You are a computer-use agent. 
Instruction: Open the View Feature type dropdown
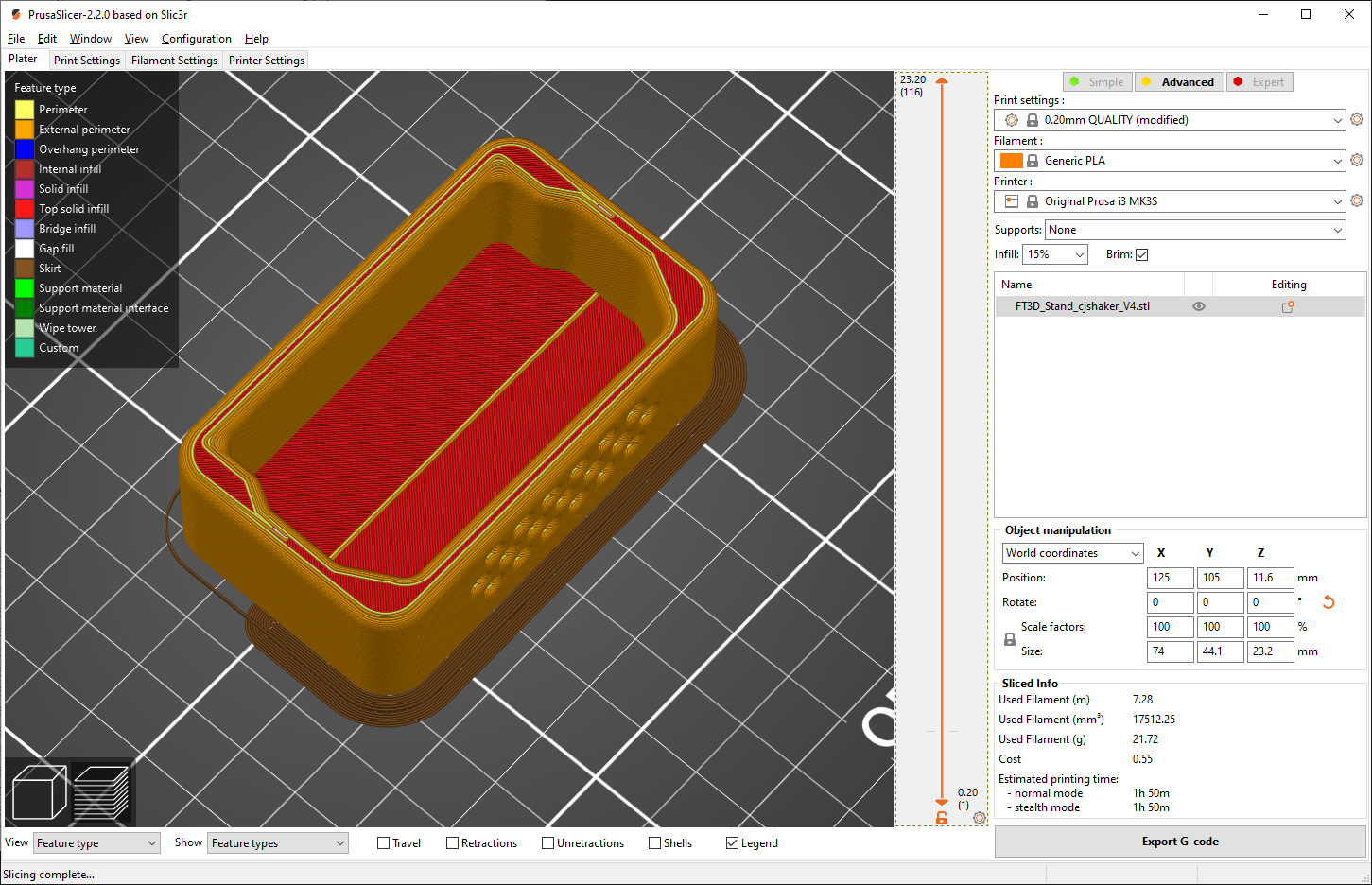click(x=97, y=843)
